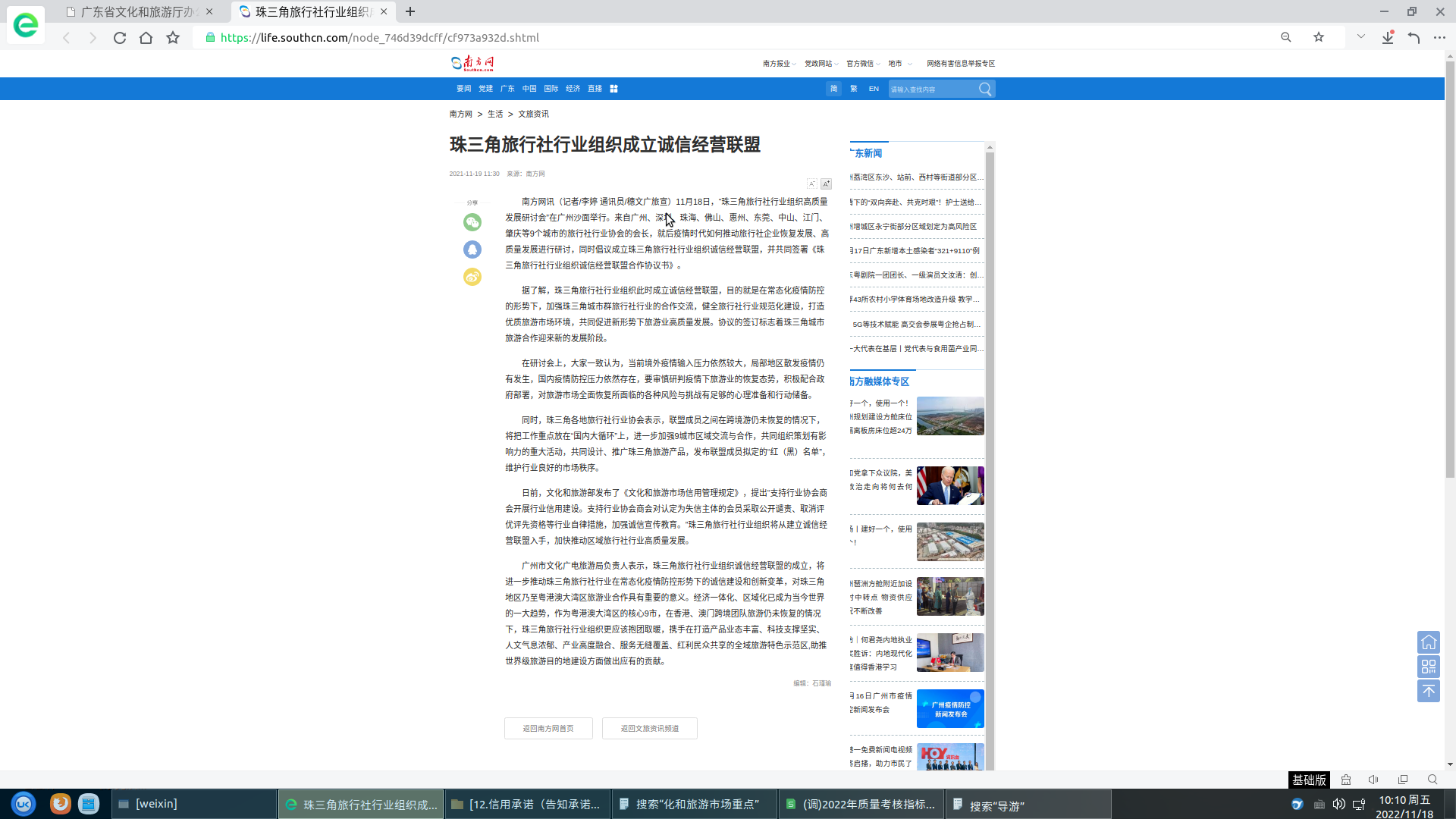Switch the site to Simplified Chinese (简)
Image resolution: width=1456 pixels, height=819 pixels.
point(834,89)
